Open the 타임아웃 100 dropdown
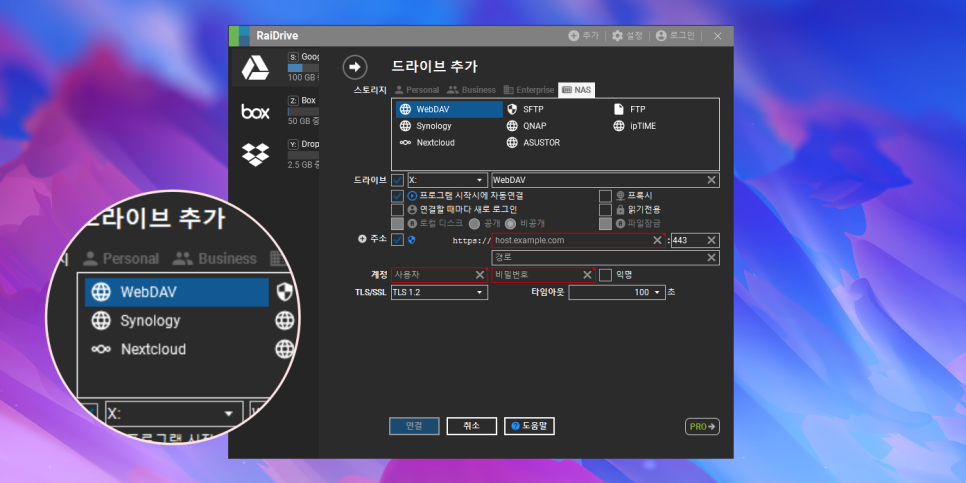 (x=617, y=292)
